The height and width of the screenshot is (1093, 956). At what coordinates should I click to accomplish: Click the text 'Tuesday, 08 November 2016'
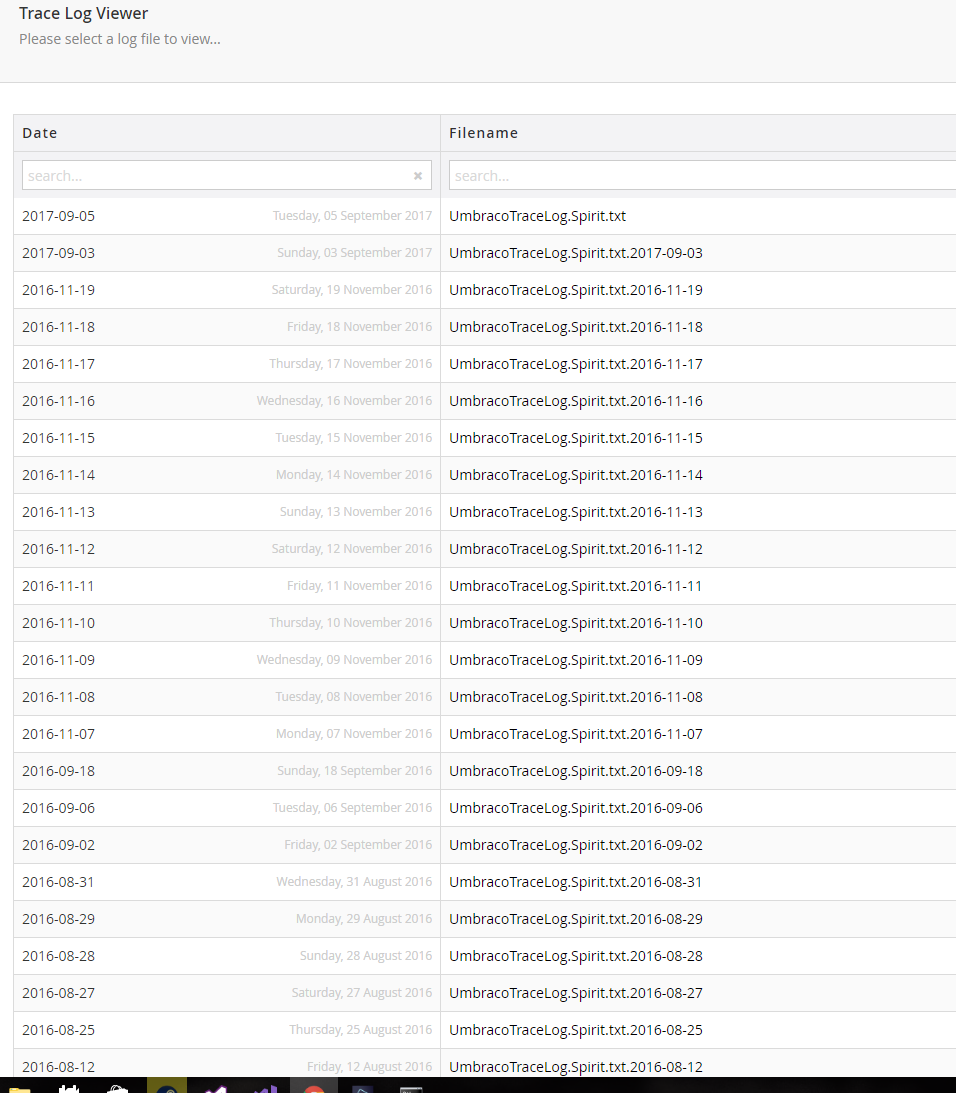point(354,696)
